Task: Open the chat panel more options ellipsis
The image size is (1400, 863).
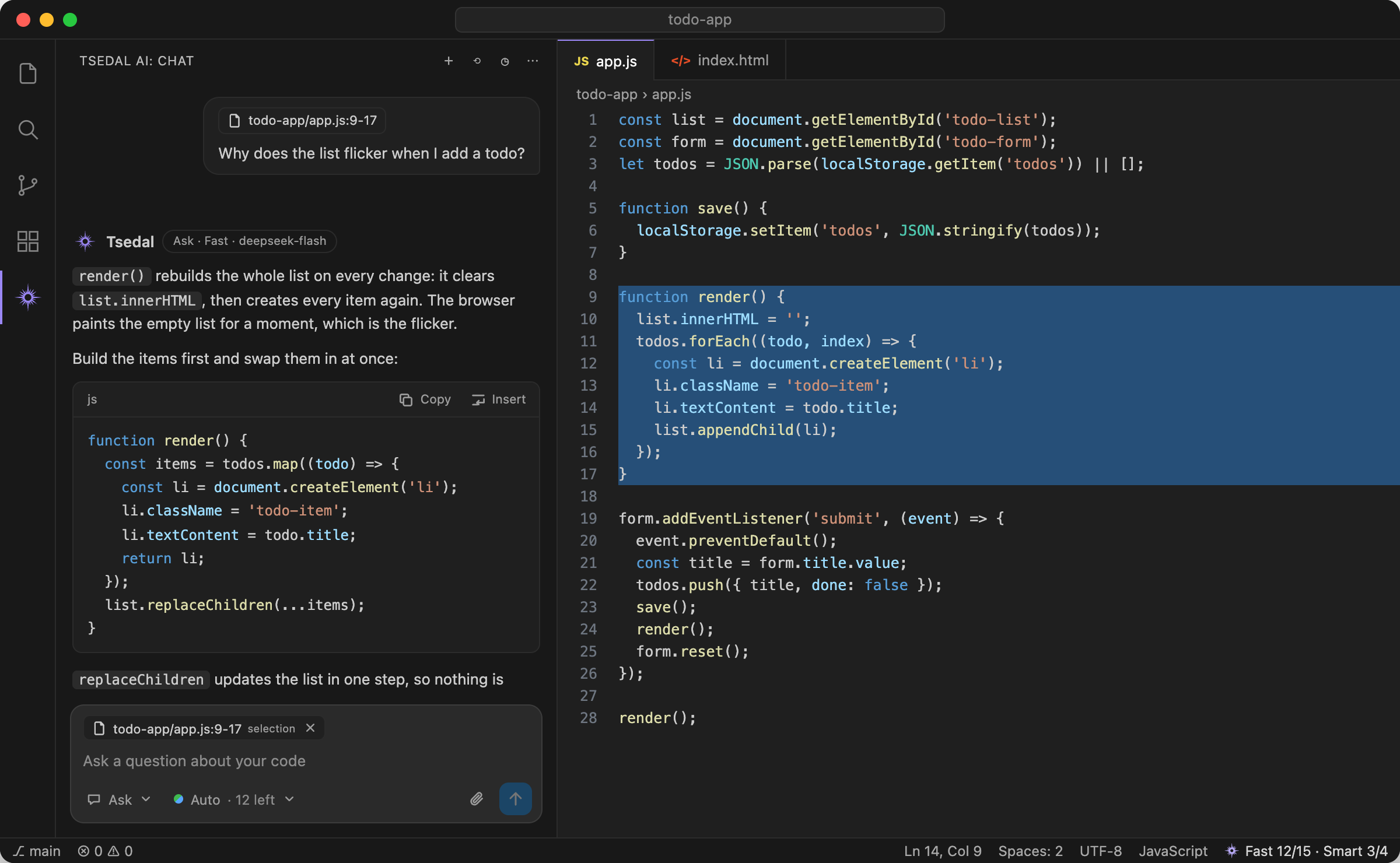Action: click(x=533, y=61)
